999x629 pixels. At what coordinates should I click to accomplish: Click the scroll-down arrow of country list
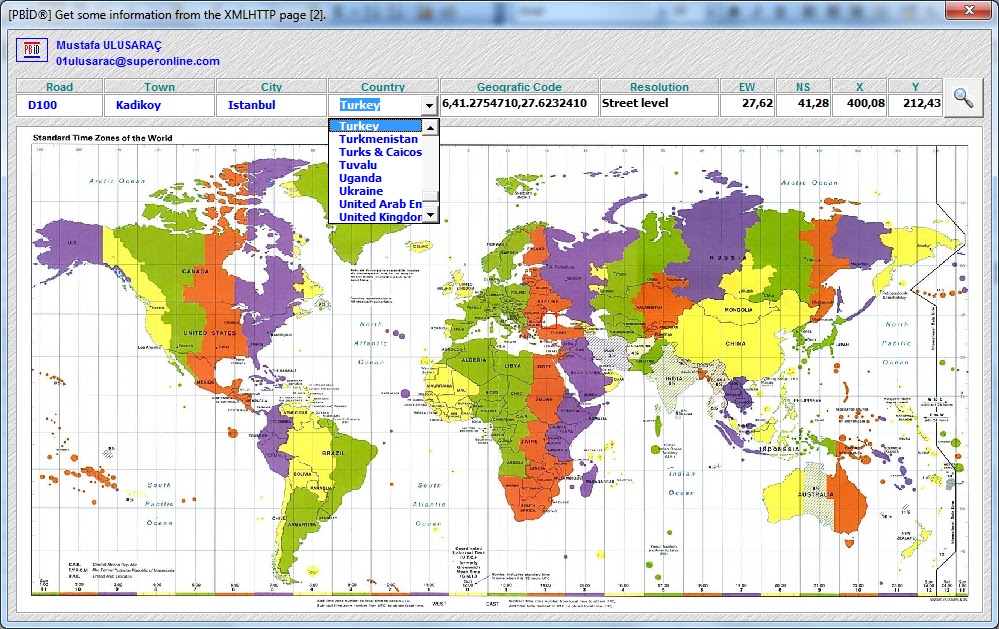(x=432, y=215)
